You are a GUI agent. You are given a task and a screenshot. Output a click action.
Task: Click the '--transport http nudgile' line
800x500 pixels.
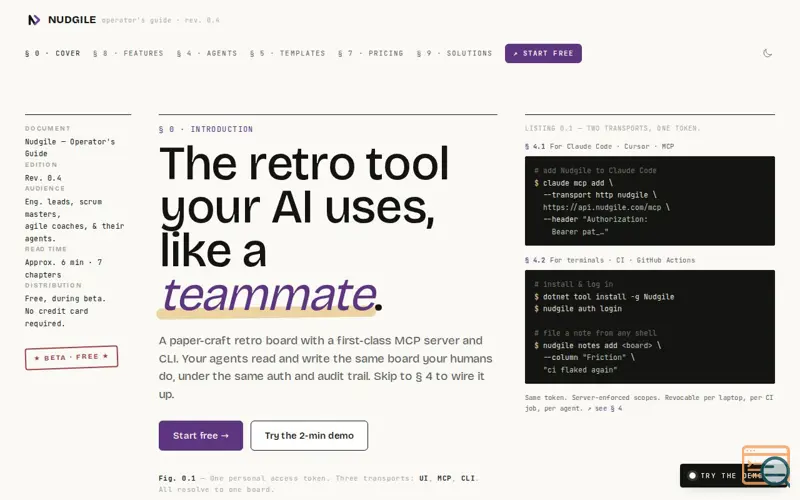click(600, 195)
